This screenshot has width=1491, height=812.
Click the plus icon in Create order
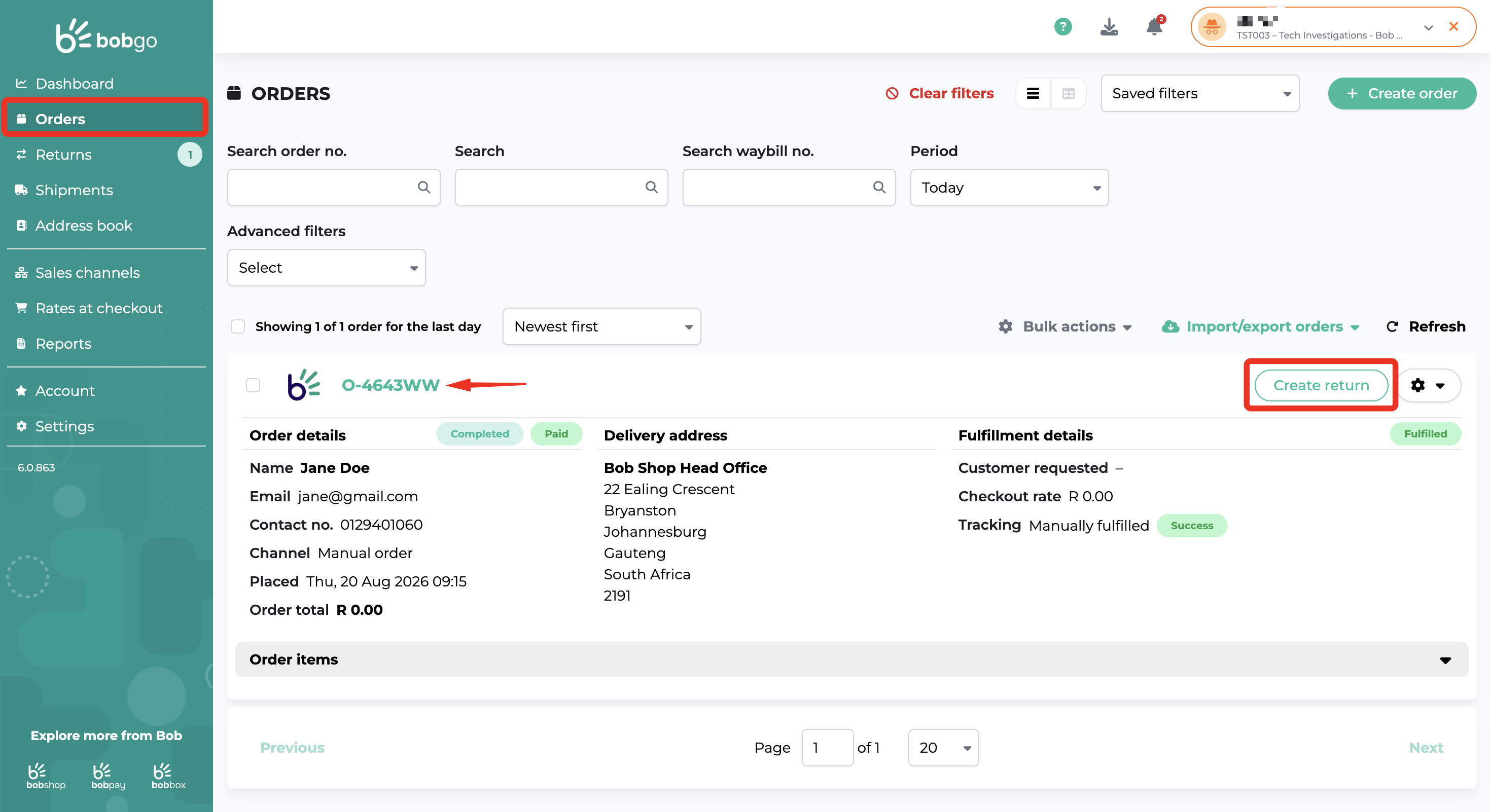click(x=1352, y=93)
